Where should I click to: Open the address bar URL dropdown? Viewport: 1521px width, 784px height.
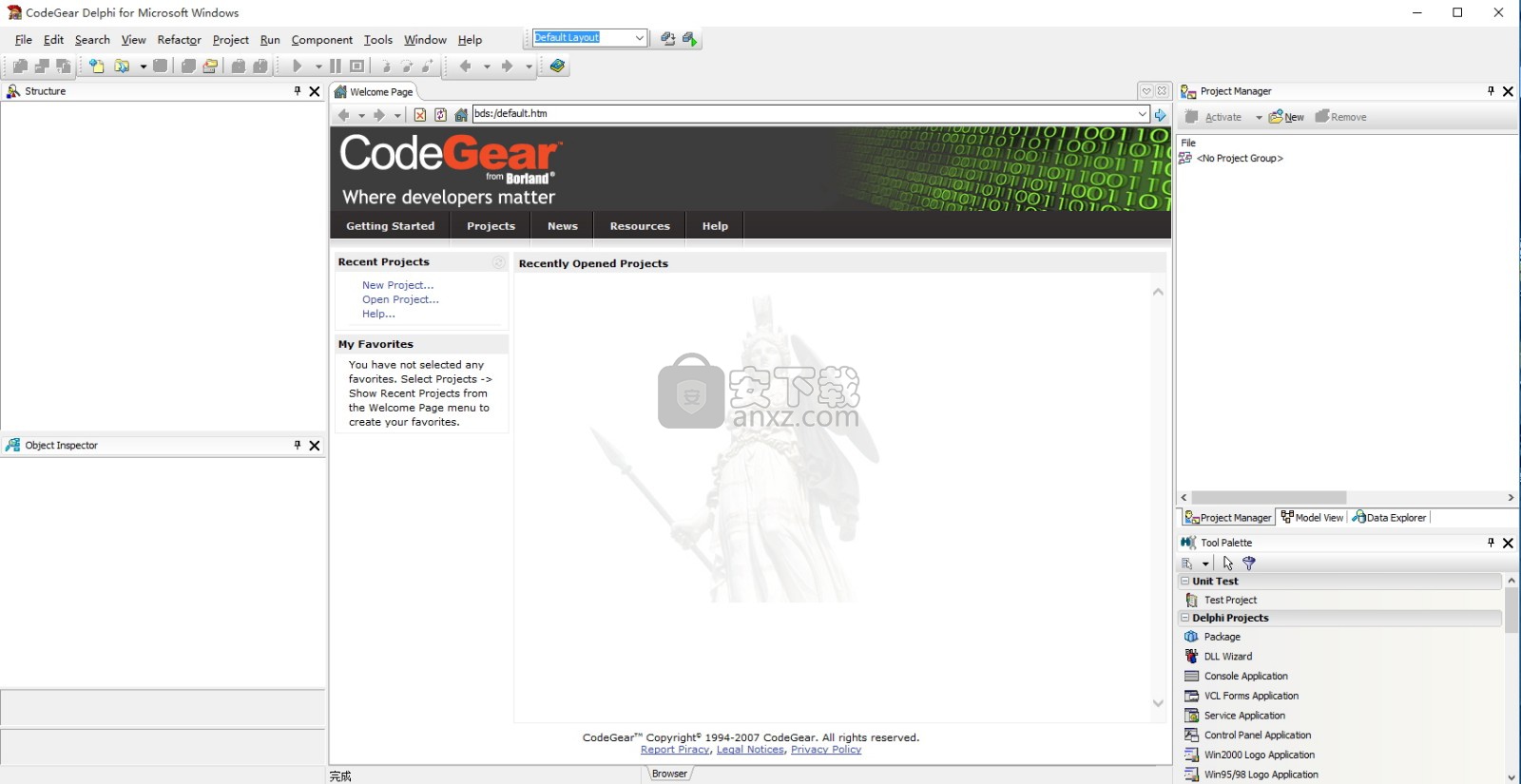(x=1142, y=114)
